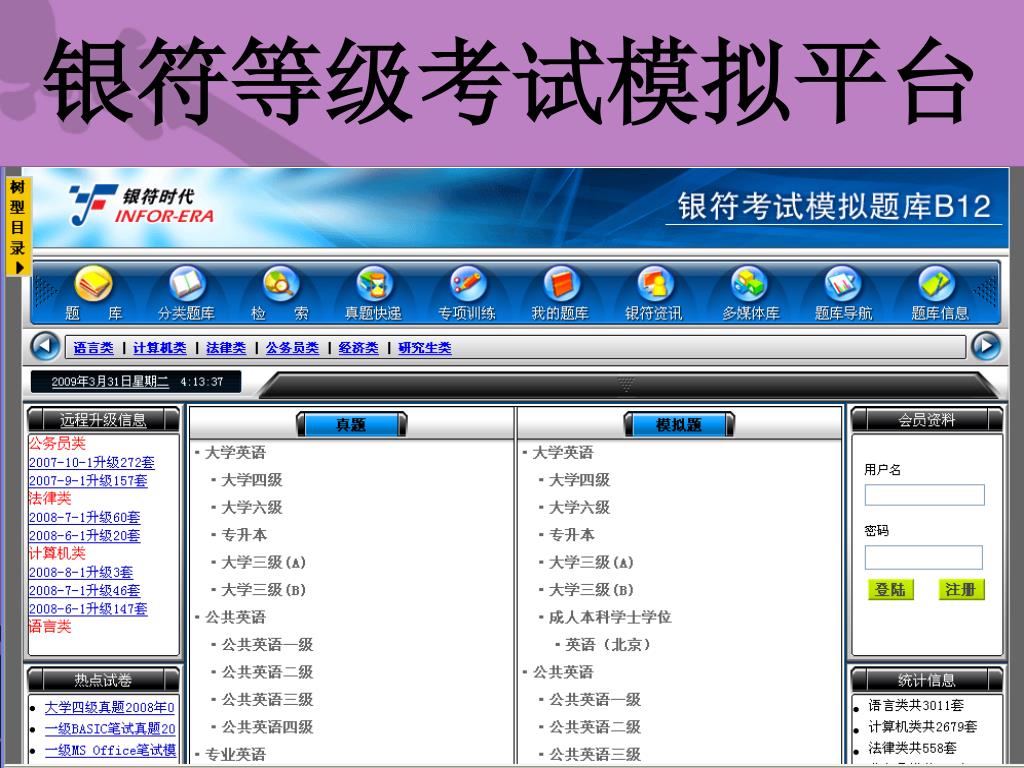Image resolution: width=1024 pixels, height=768 pixels.
Task: Click the right round arrow in category bar
Action: [x=985, y=346]
